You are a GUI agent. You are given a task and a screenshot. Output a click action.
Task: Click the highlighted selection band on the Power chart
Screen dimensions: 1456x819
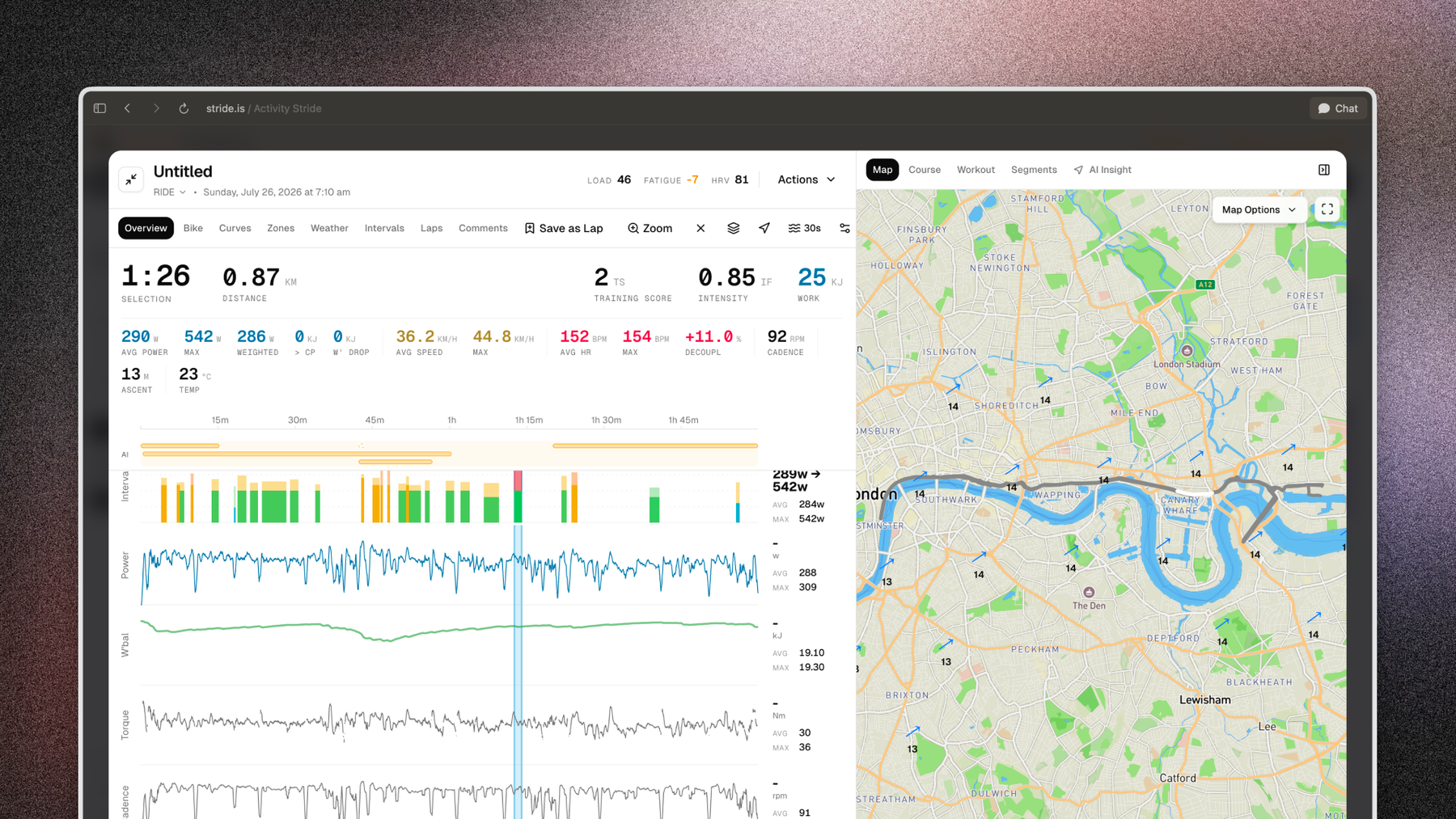(x=518, y=564)
